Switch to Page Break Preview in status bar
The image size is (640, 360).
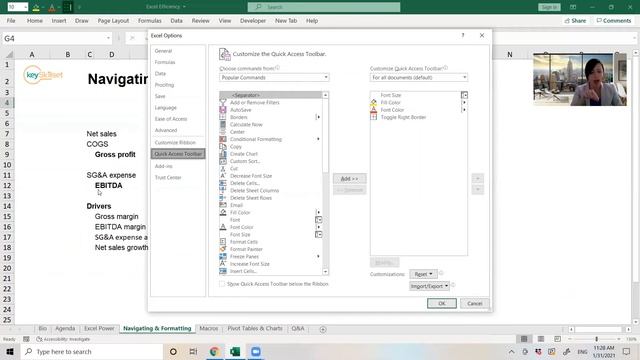tap(557, 339)
